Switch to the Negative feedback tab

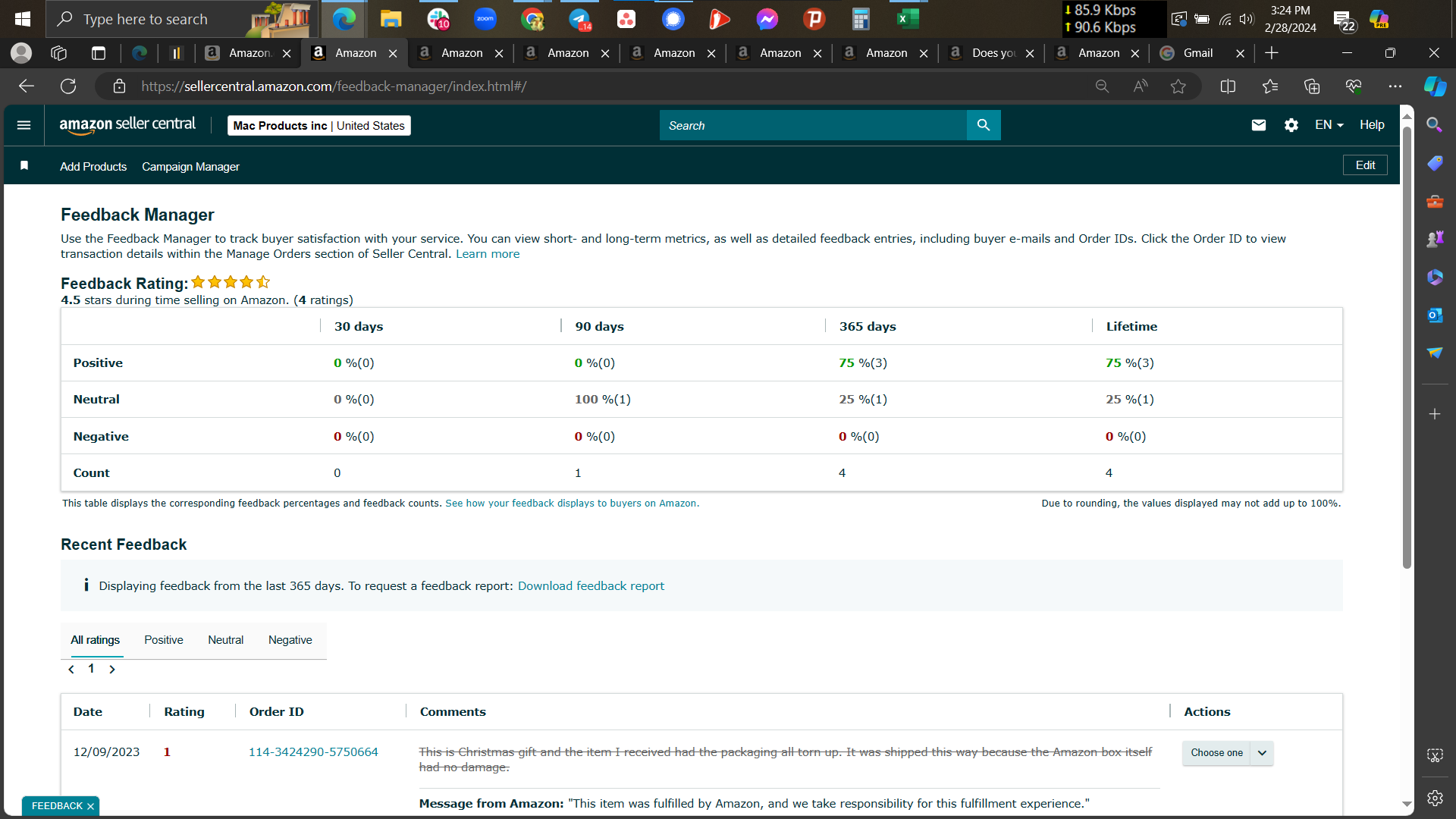290,640
